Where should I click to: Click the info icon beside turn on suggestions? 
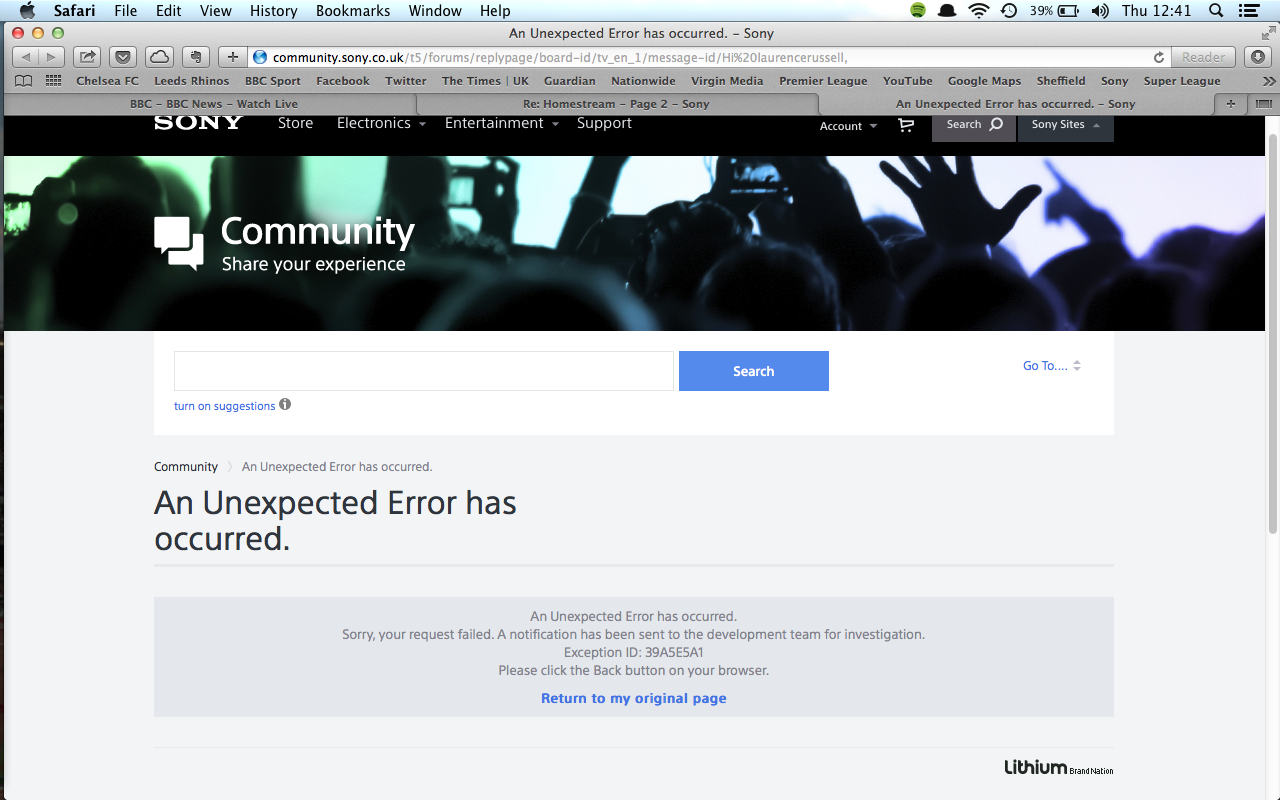click(x=285, y=405)
